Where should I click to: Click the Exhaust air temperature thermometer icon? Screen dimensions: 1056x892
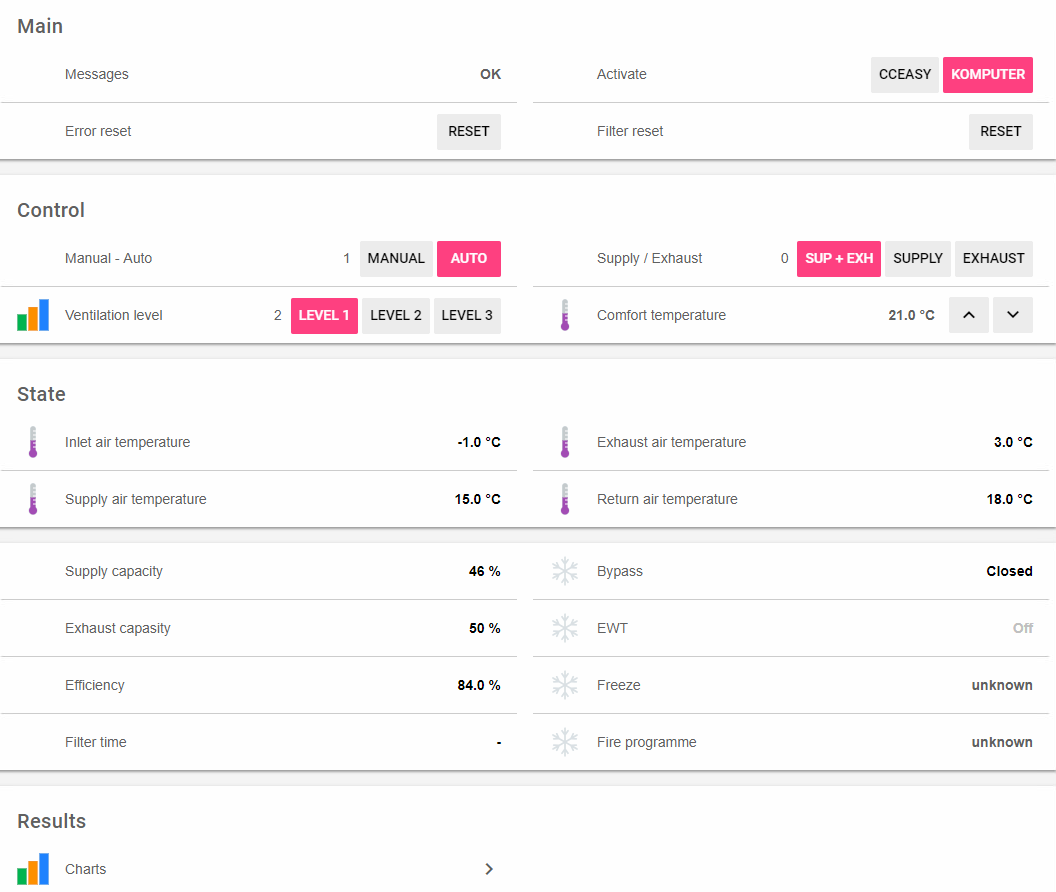pyautogui.click(x=565, y=442)
